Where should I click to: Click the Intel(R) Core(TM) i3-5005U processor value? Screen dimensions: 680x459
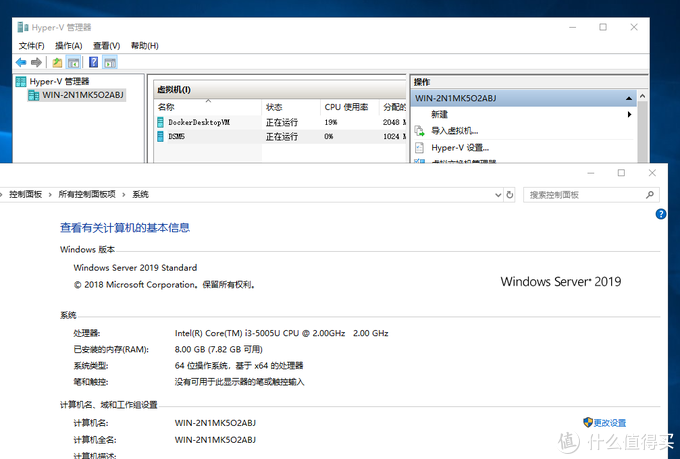[x=281, y=333]
